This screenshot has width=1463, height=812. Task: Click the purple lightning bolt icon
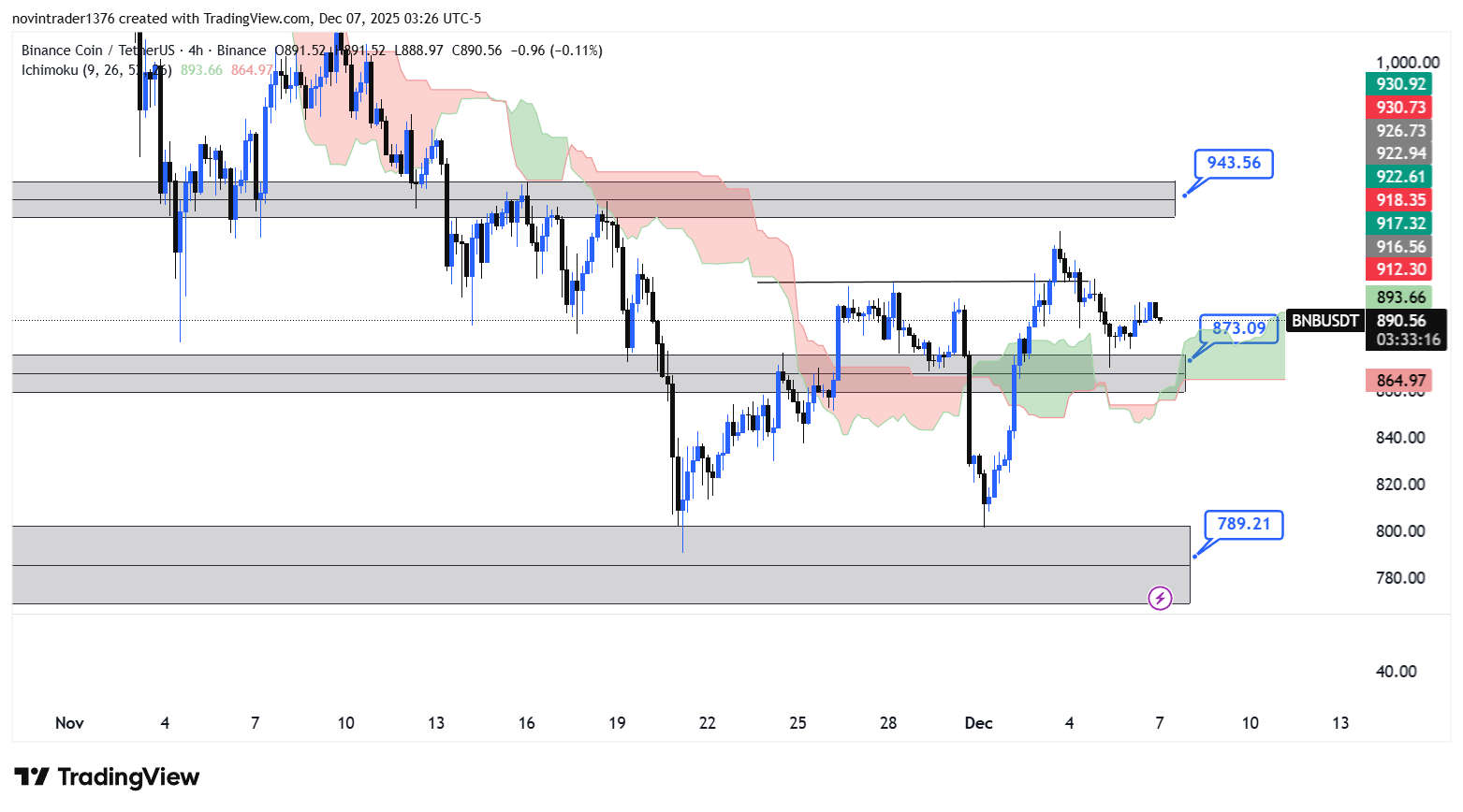[x=1160, y=598]
